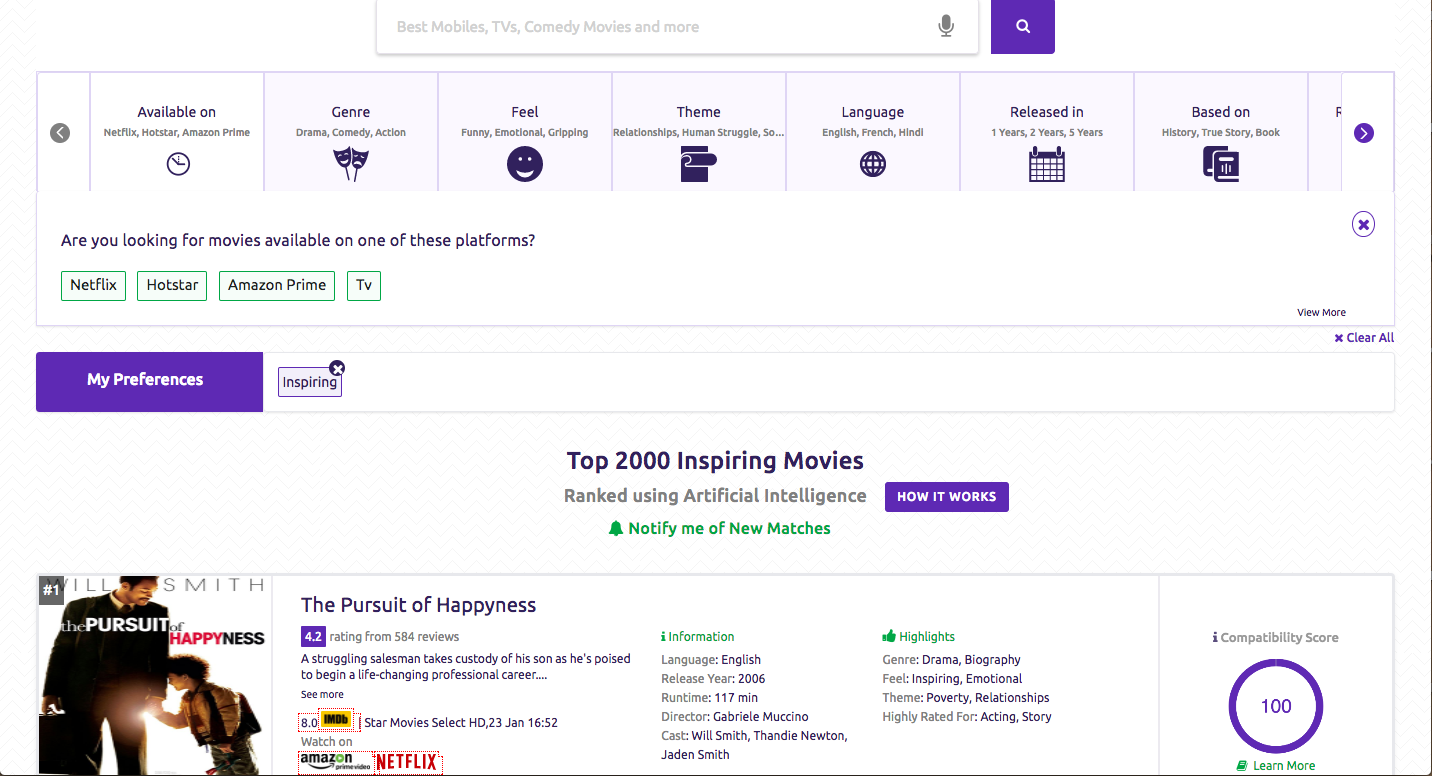Screen dimensions: 1432x776
Task: Click the clock icon under Available on
Action: pos(178,164)
